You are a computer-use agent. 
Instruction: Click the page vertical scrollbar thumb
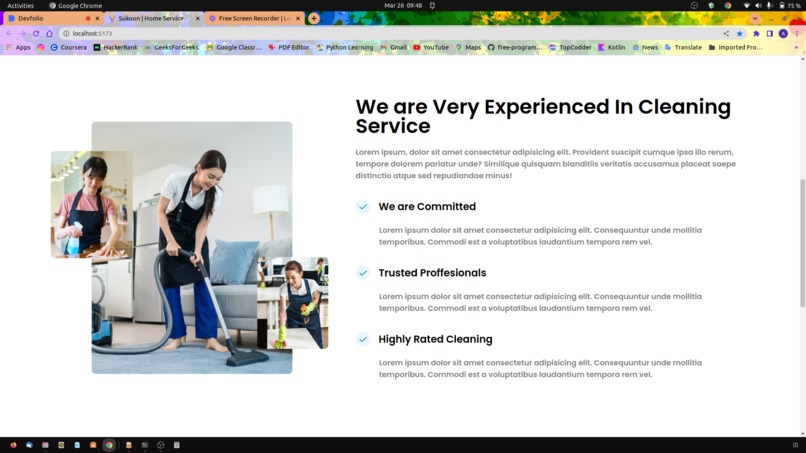(x=802, y=243)
